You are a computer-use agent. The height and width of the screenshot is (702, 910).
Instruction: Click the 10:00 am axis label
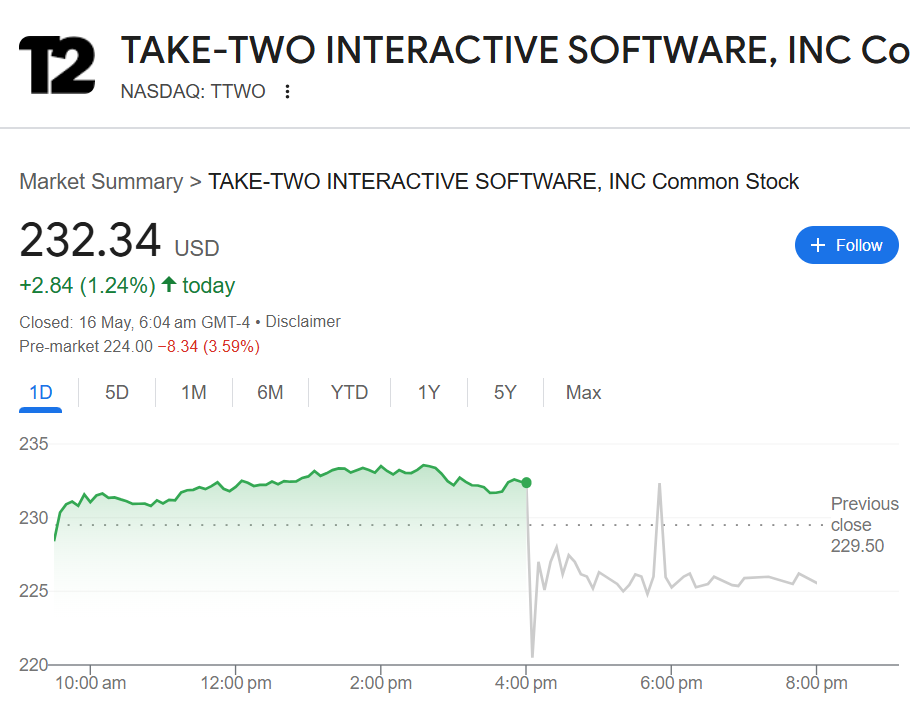[x=91, y=683]
